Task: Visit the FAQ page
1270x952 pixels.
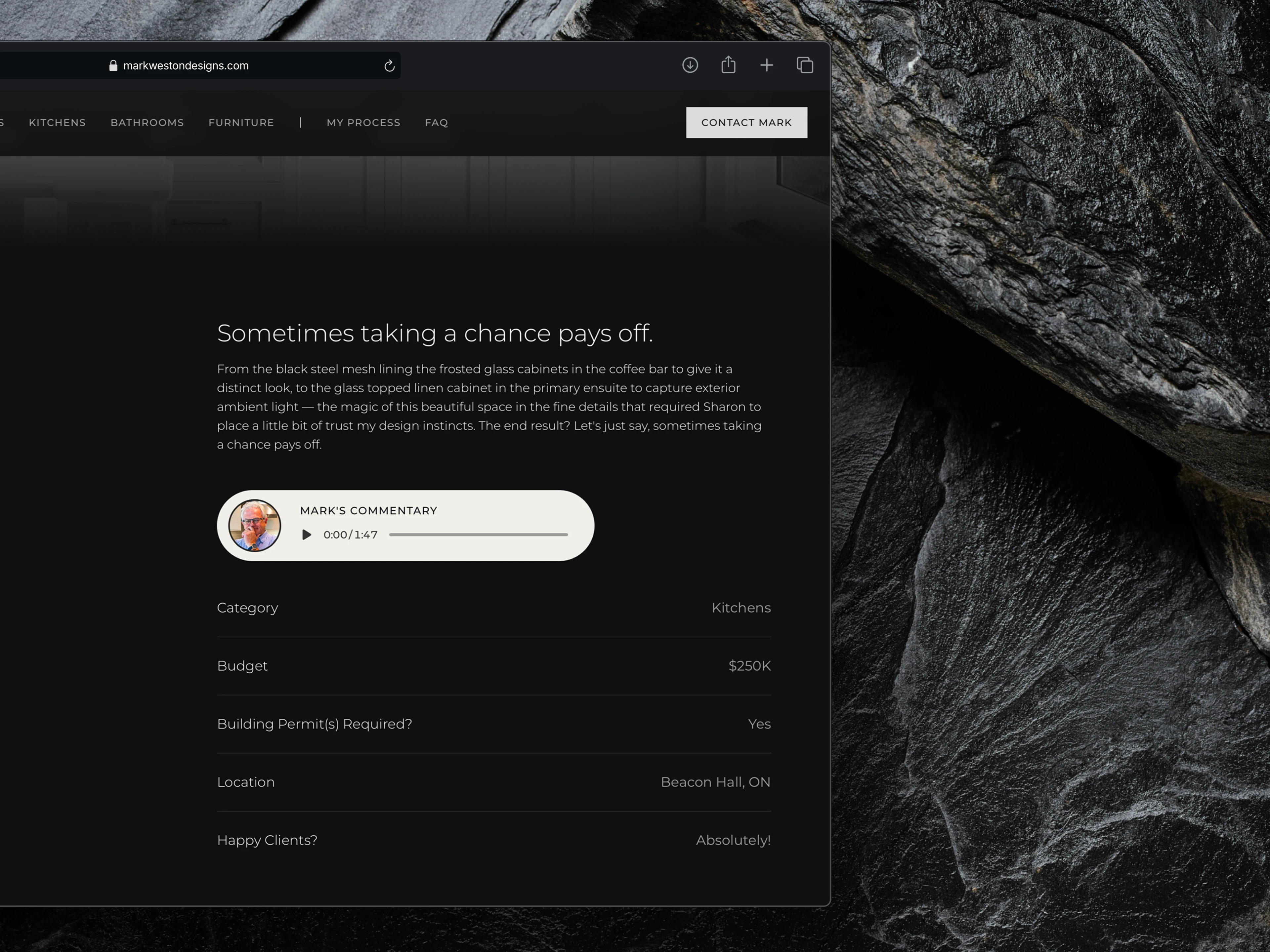Action: (436, 122)
